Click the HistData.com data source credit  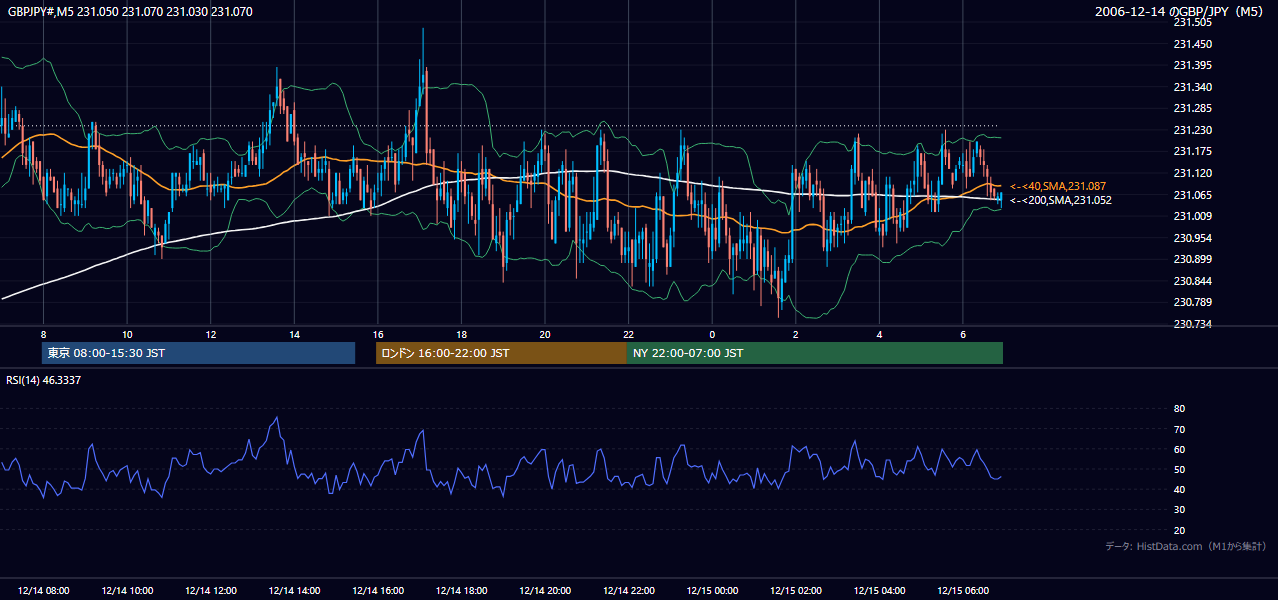click(1186, 546)
